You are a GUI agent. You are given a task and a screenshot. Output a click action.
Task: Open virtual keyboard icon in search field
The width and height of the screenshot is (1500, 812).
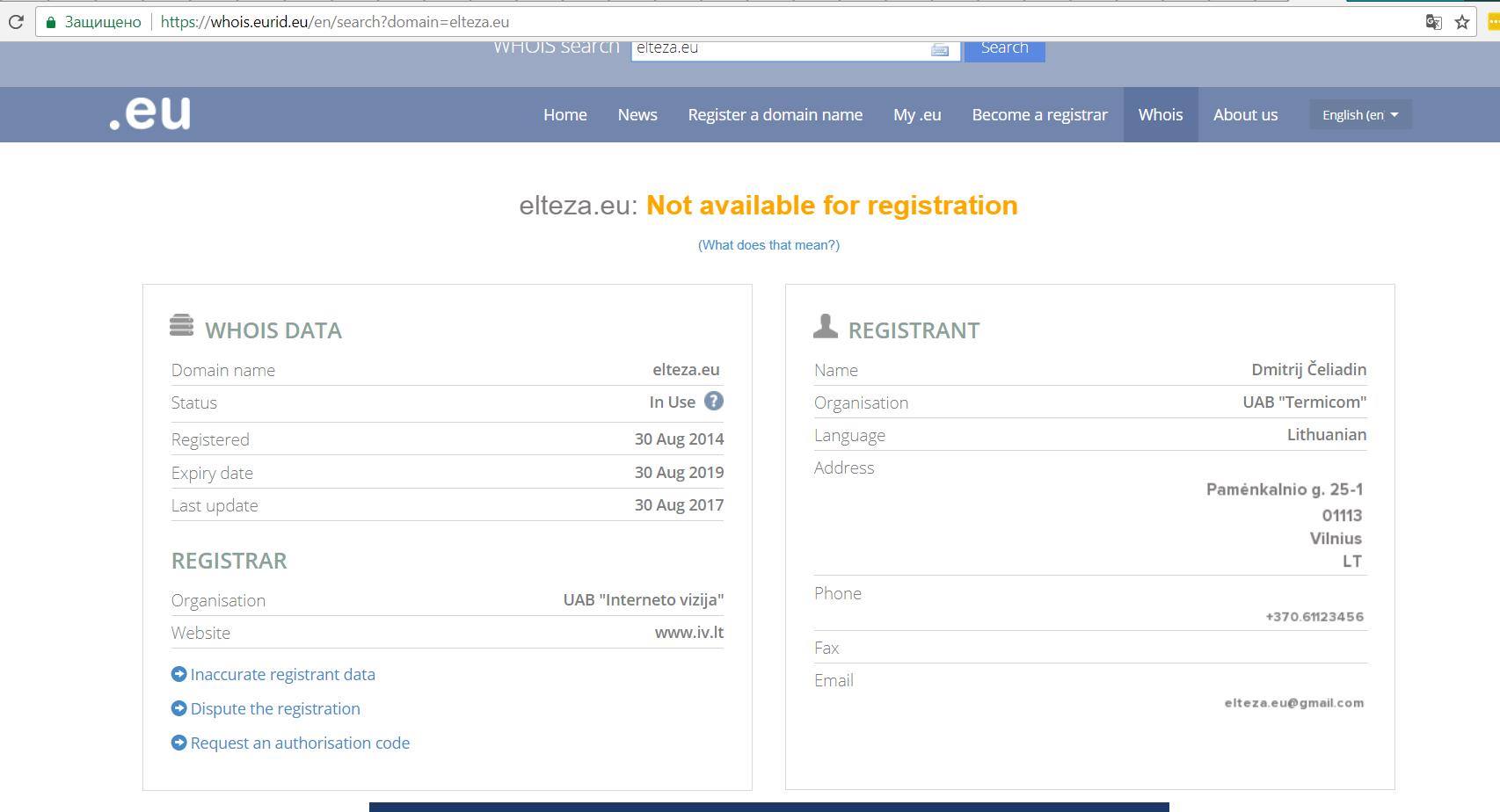(x=939, y=50)
